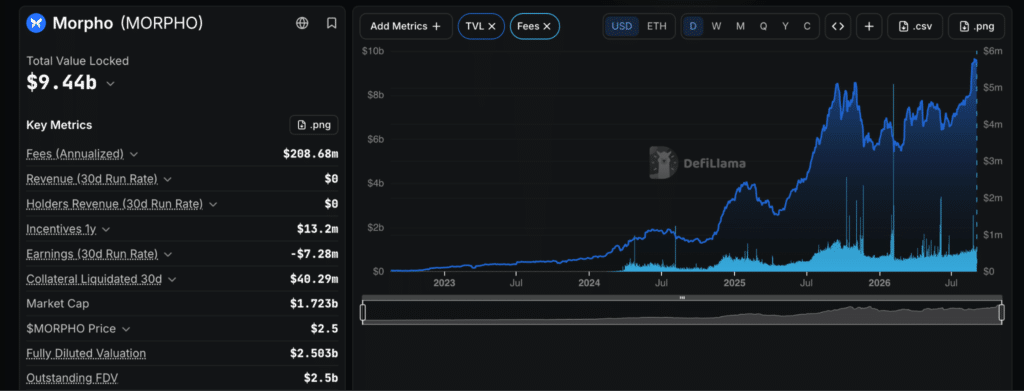1024x391 pixels.
Task: Click the Outstanding FDV label
Action: tap(72, 378)
